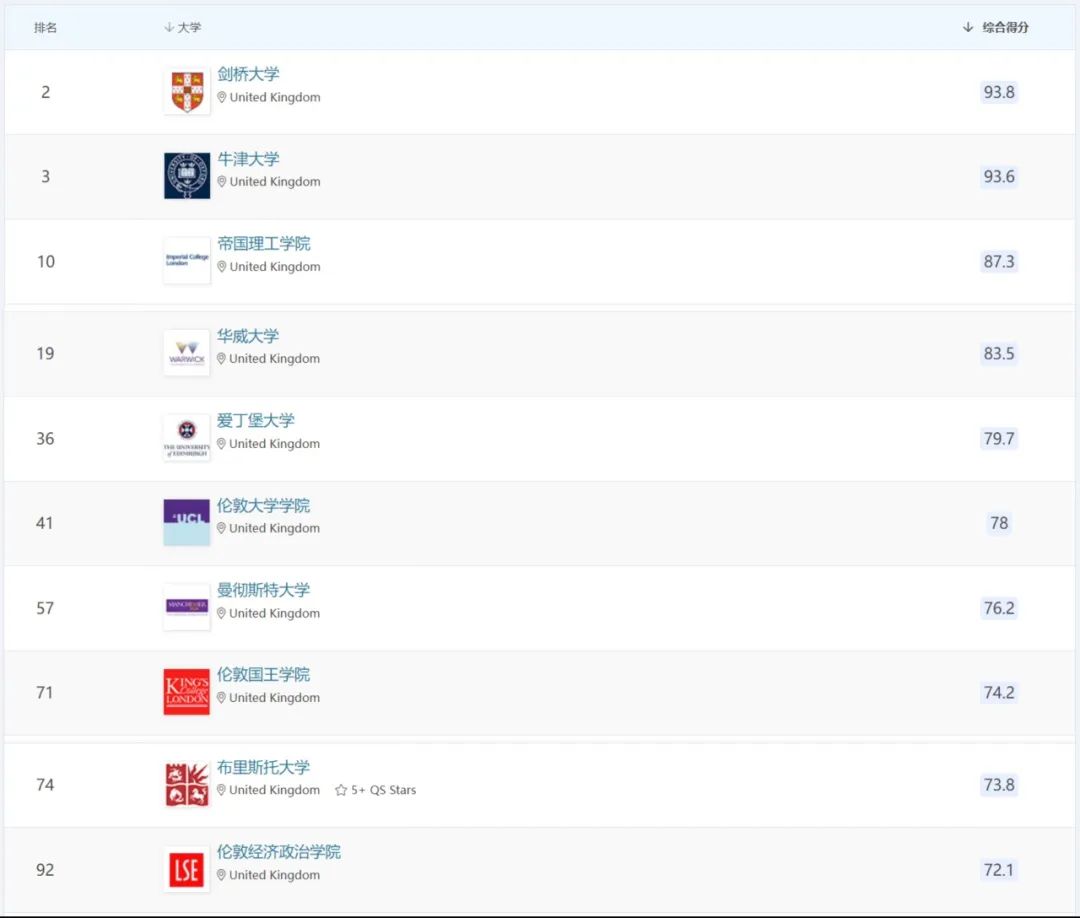This screenshot has width=1080, height=918.
Task: Click the LSE red logo
Action: tap(187, 870)
